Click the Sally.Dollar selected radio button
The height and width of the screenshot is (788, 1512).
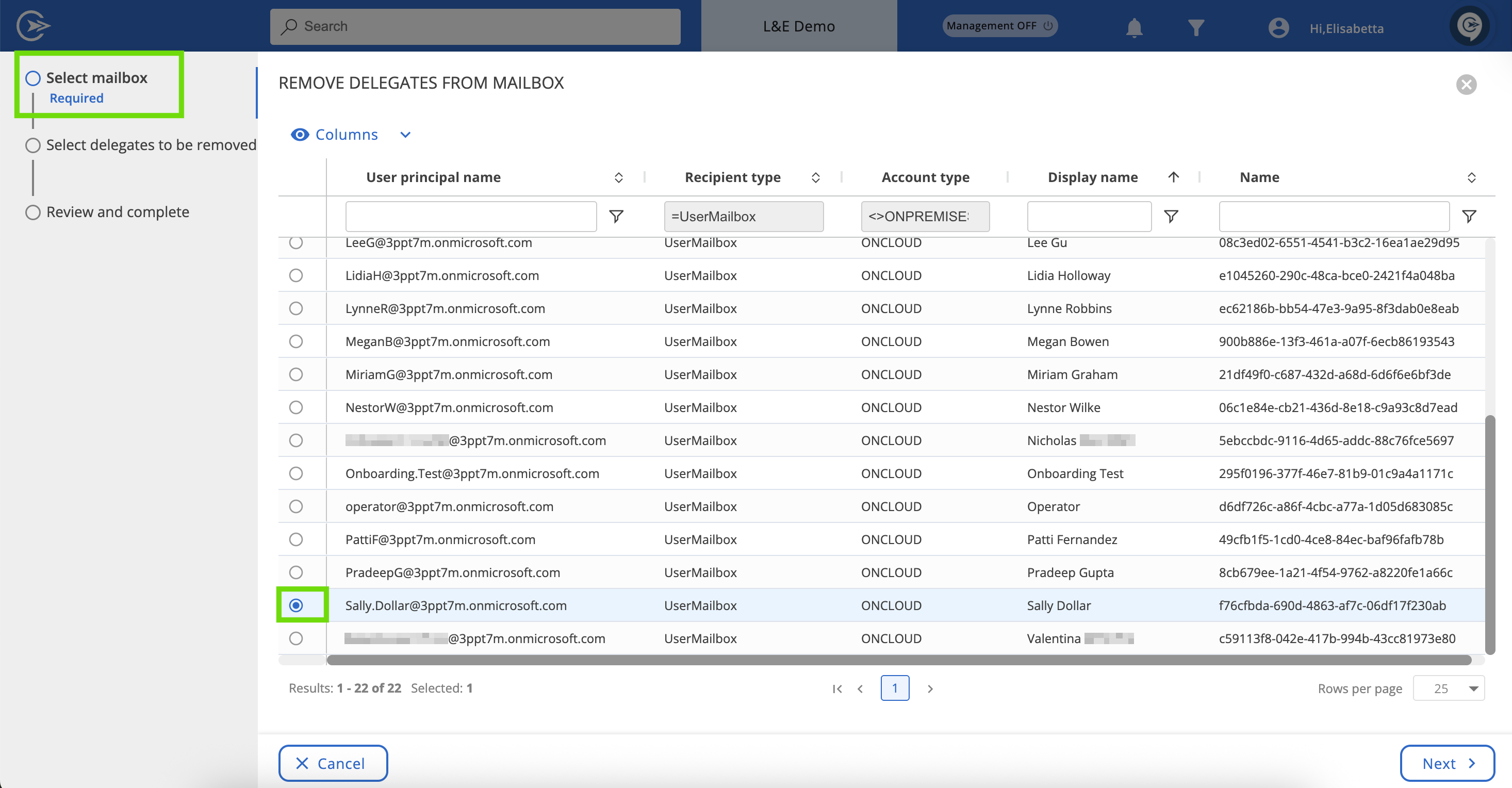pyautogui.click(x=296, y=605)
